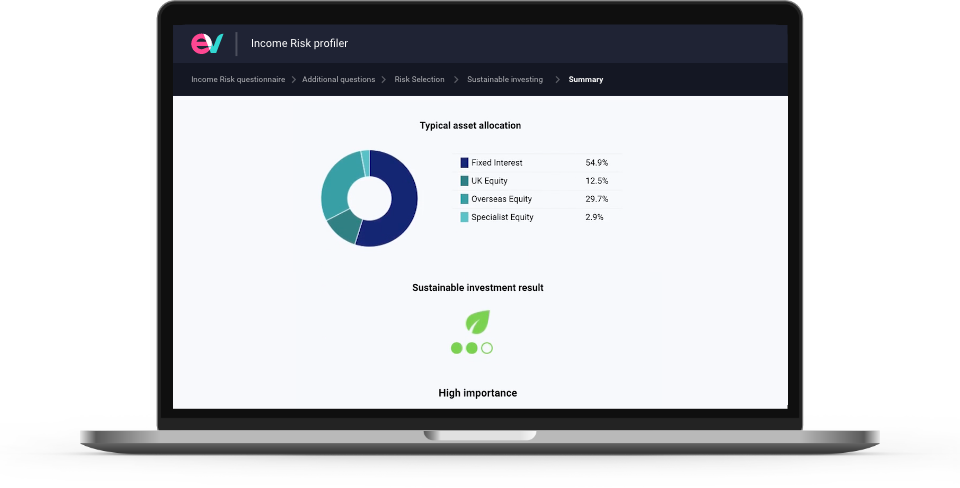Navigate to Risk Selection step
This screenshot has width=960, height=488.
pyautogui.click(x=419, y=80)
